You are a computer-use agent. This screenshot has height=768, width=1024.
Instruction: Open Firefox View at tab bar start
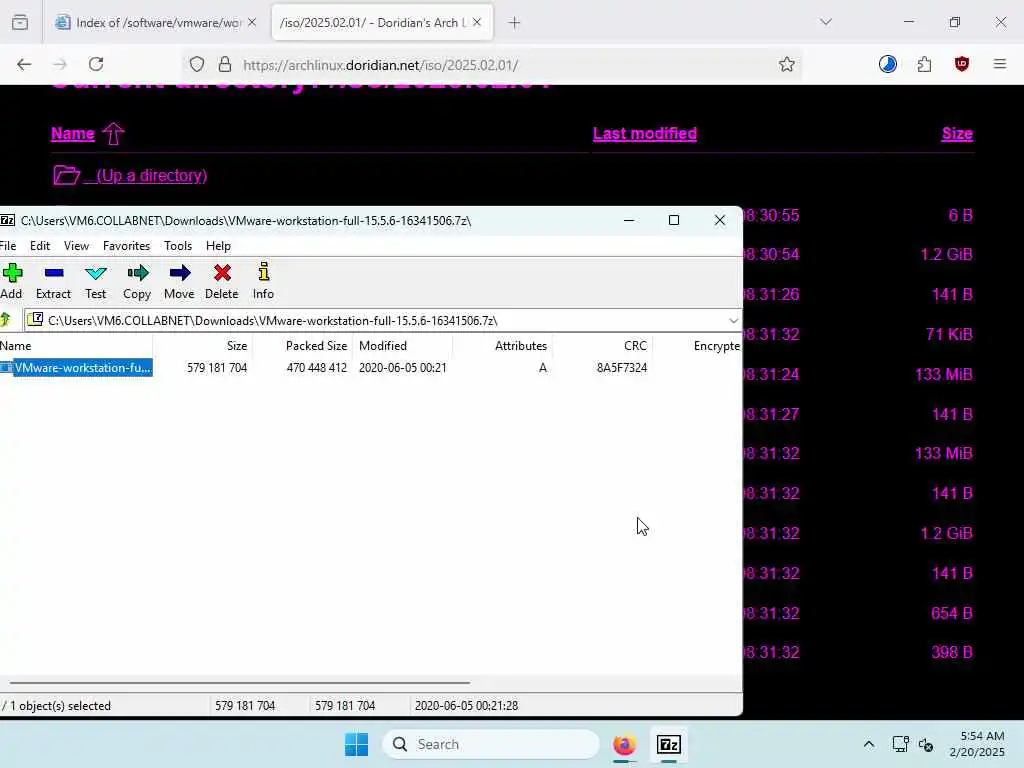coord(20,23)
